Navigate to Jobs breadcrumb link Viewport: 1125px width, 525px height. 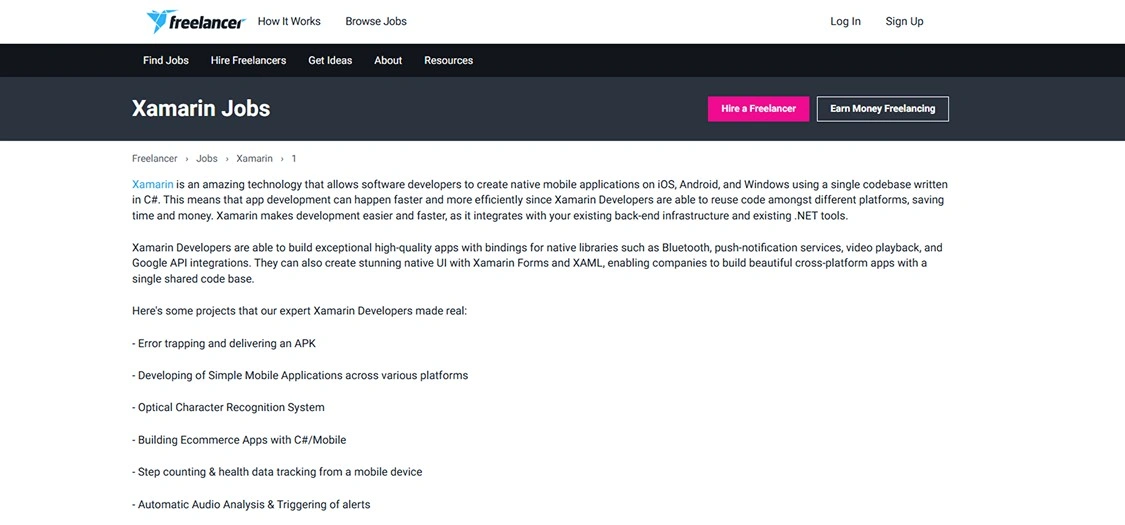207,158
